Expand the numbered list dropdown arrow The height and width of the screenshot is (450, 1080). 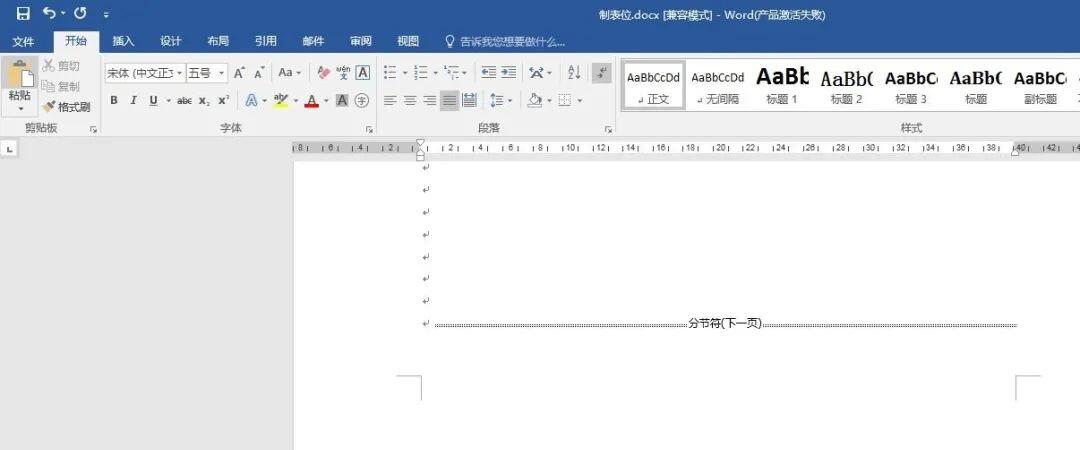[x=435, y=72]
